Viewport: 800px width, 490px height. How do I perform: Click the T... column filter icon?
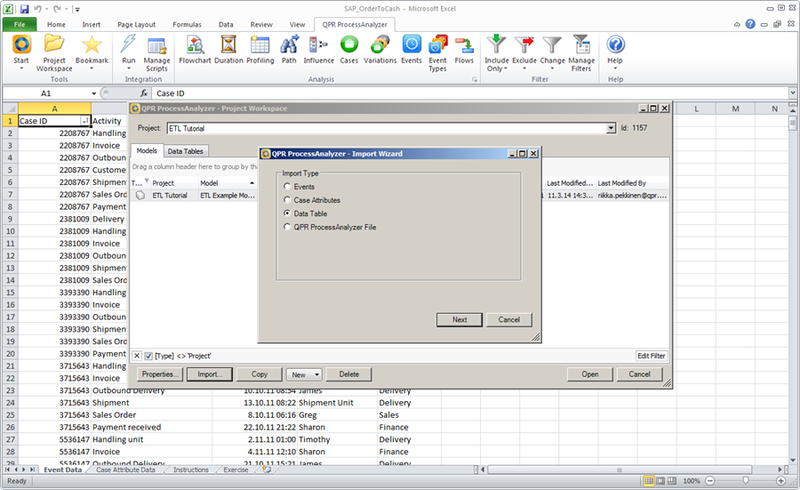click(x=146, y=181)
